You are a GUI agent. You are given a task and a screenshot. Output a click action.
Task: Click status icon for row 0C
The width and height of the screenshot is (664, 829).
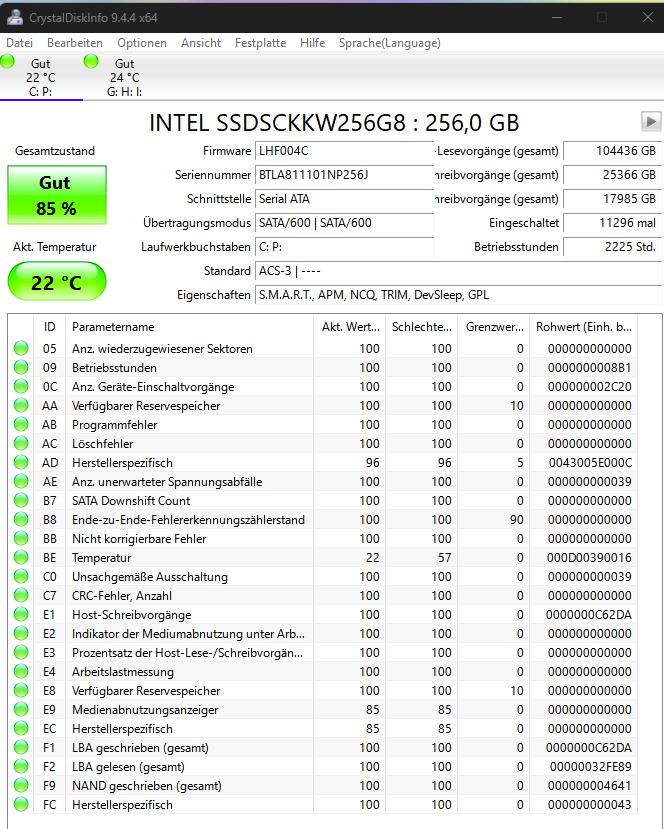point(21,386)
